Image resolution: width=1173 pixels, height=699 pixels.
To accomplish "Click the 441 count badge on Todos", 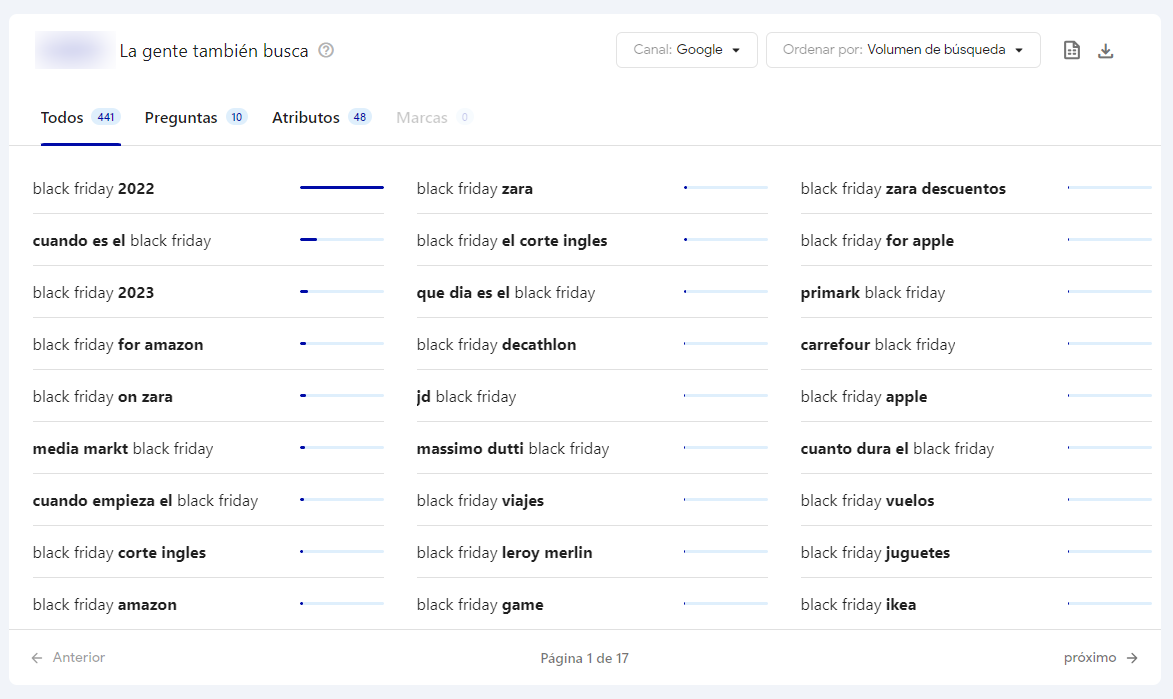I will tap(105, 117).
